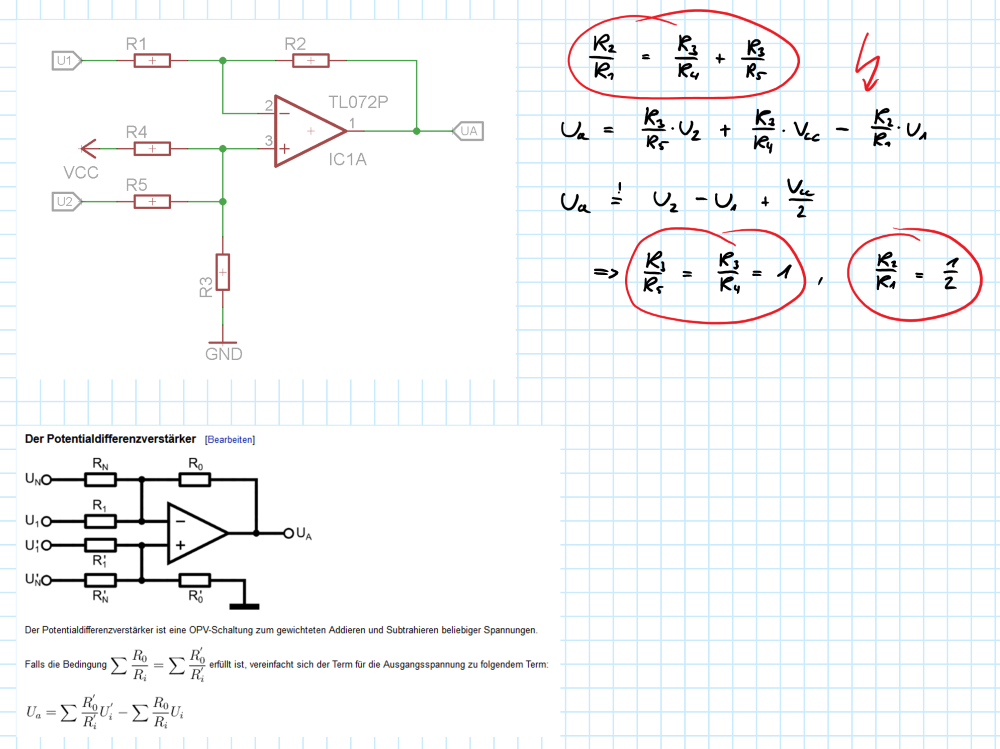Click the Bearbeiten link beside the heading
This screenshot has height=749, width=1000.
click(x=230, y=440)
